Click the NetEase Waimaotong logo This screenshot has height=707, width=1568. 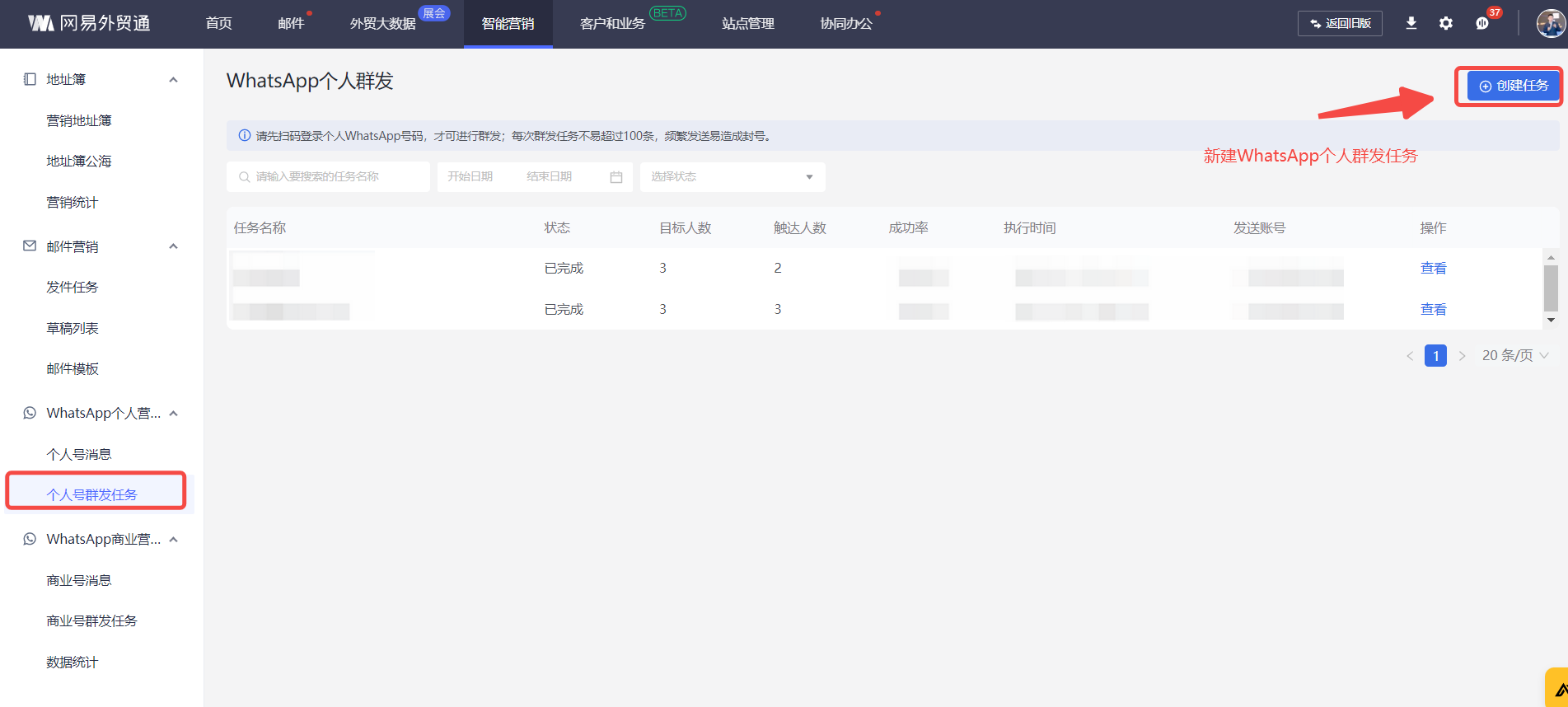[89, 23]
